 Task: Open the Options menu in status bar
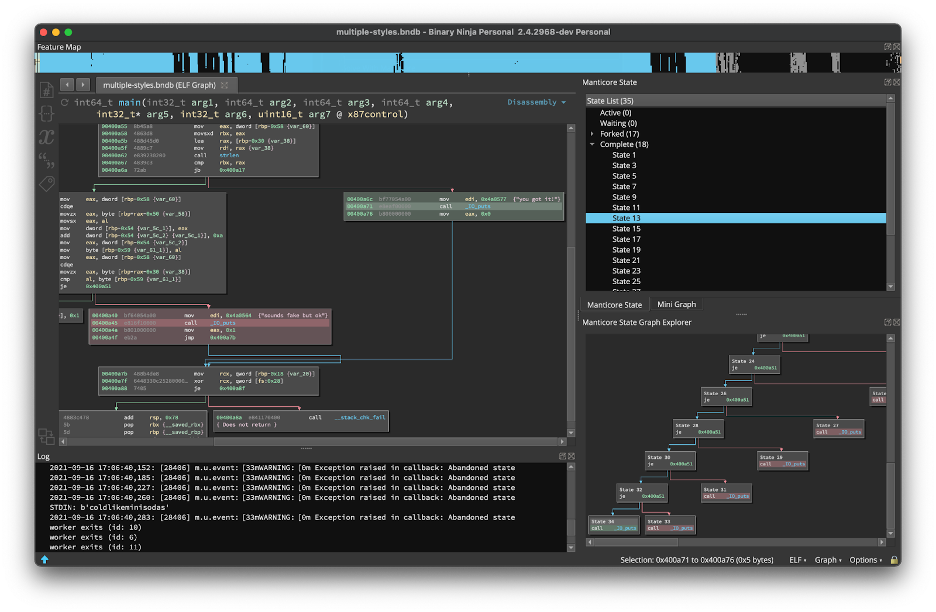point(866,560)
